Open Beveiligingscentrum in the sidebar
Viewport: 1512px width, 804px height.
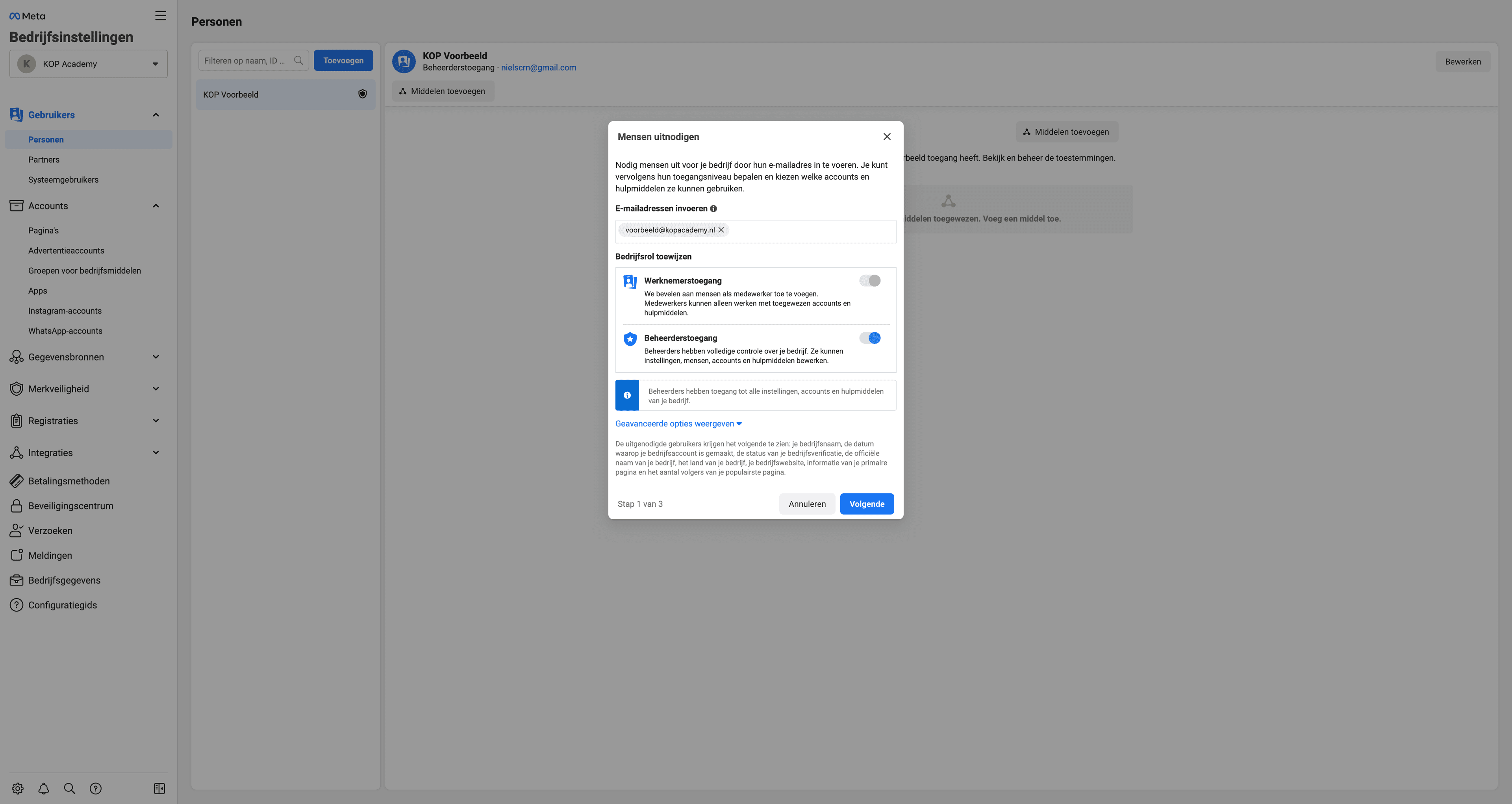point(70,506)
